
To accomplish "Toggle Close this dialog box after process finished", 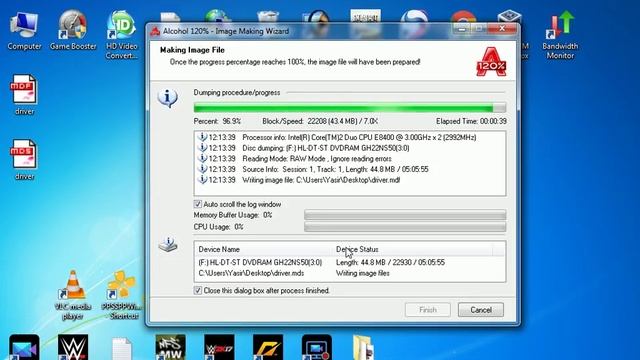I will tap(198, 291).
